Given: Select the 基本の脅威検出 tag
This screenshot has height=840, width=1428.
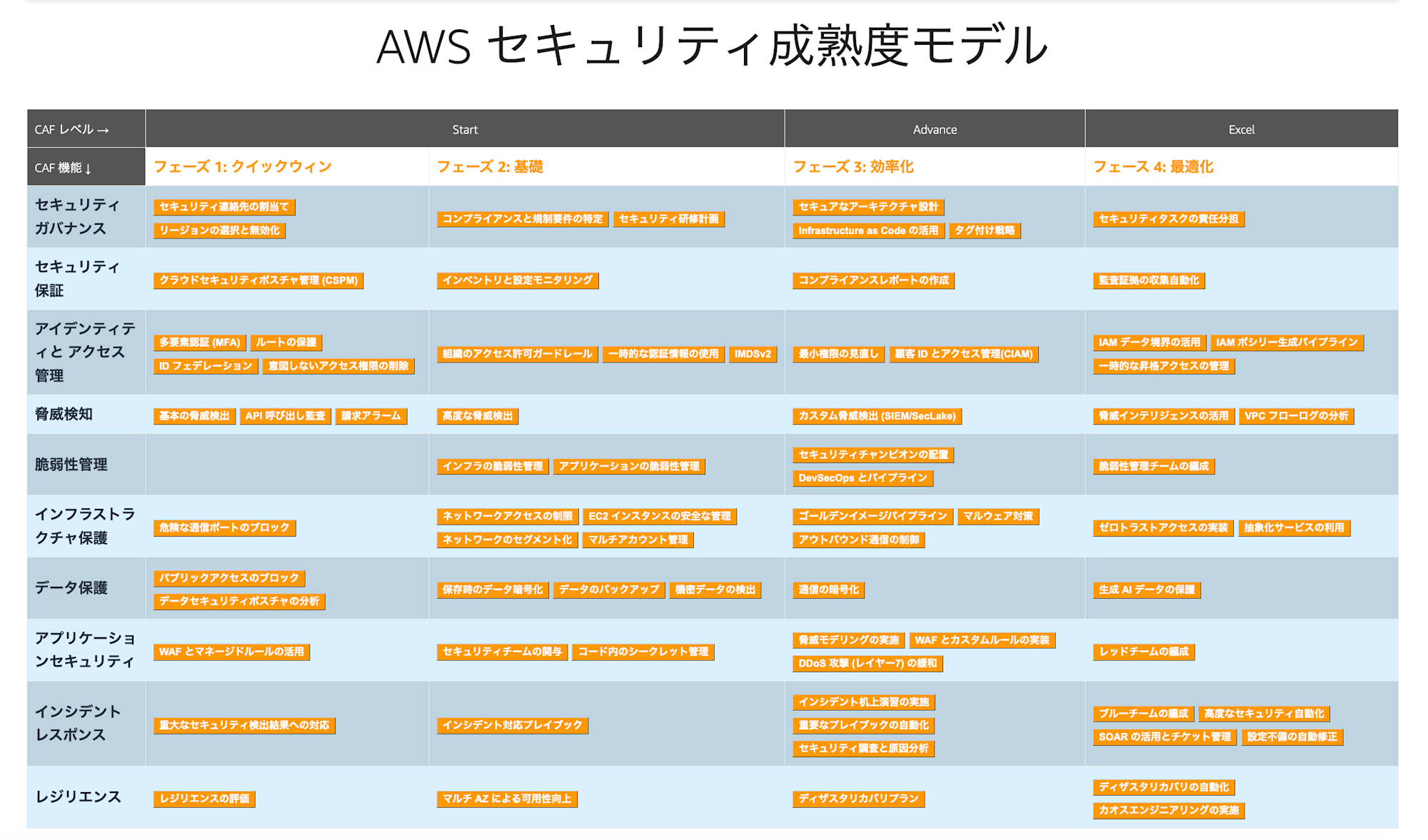Looking at the screenshot, I should click(194, 416).
